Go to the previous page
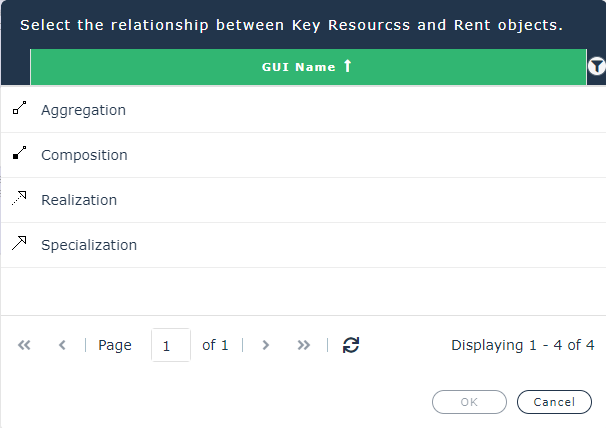 pos(62,345)
